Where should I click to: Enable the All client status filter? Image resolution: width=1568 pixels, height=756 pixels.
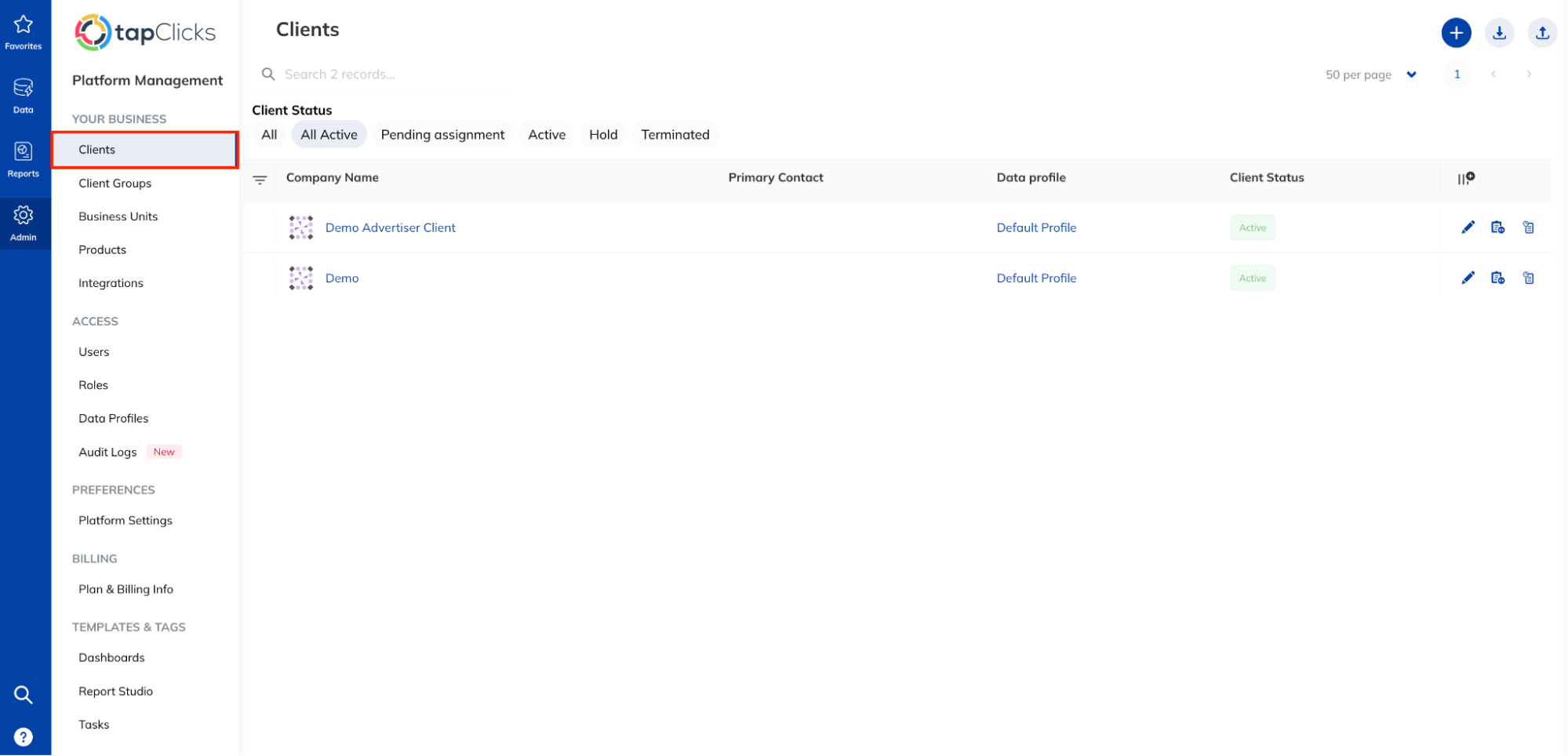(268, 134)
